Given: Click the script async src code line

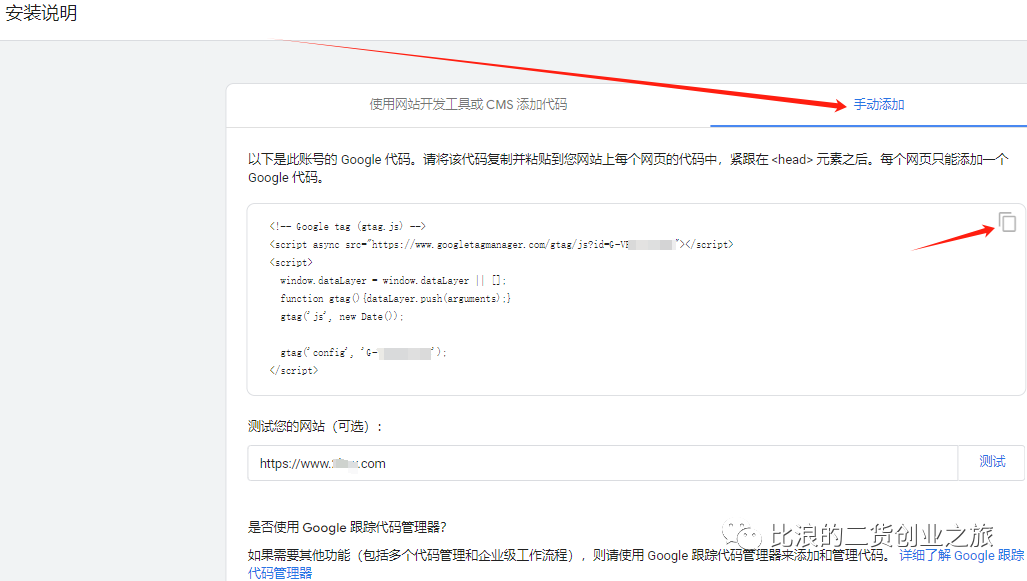Looking at the screenshot, I should (x=501, y=244).
